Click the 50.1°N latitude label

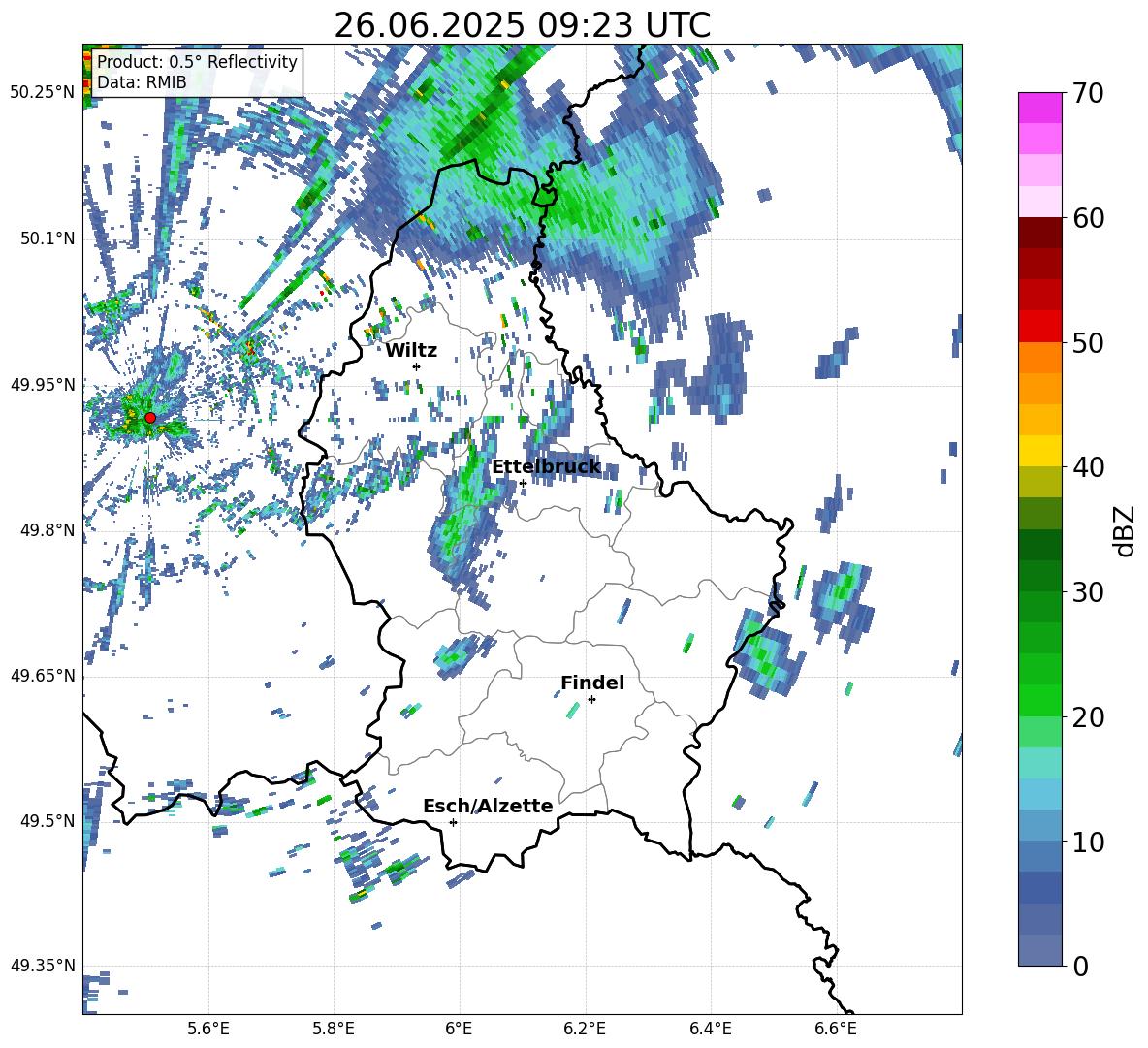(48, 238)
